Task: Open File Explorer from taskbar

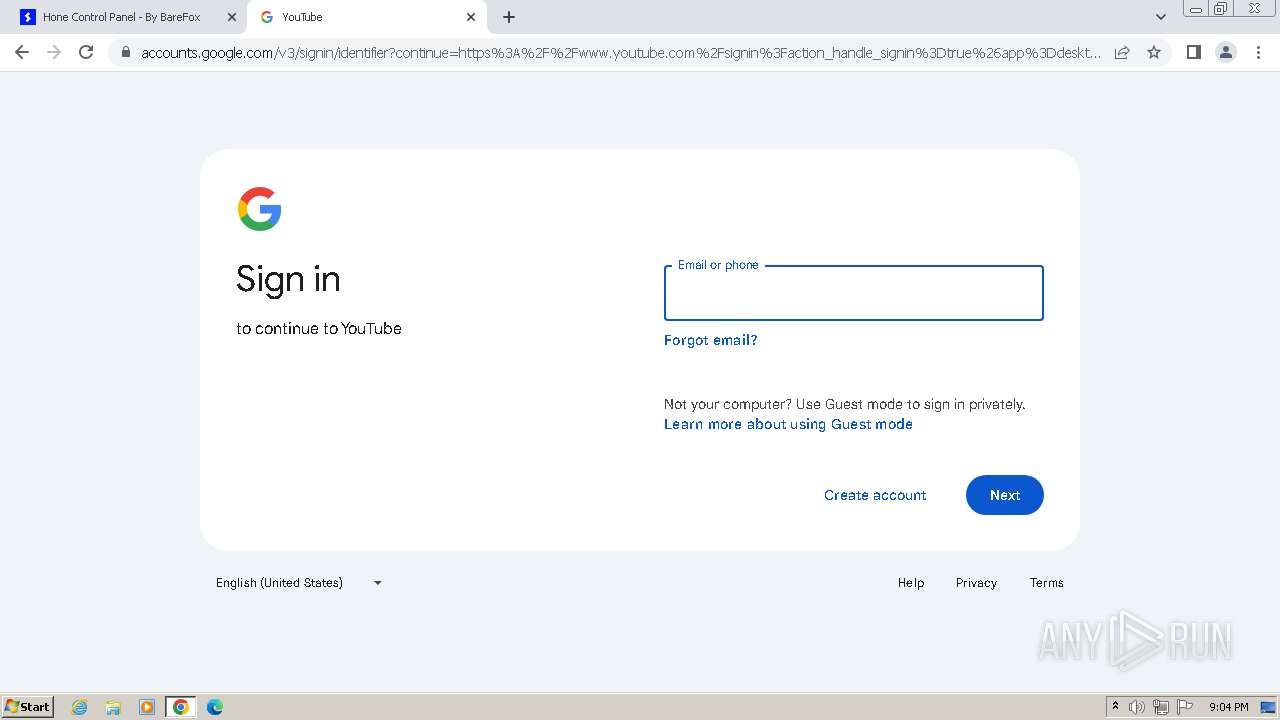Action: 113,707
